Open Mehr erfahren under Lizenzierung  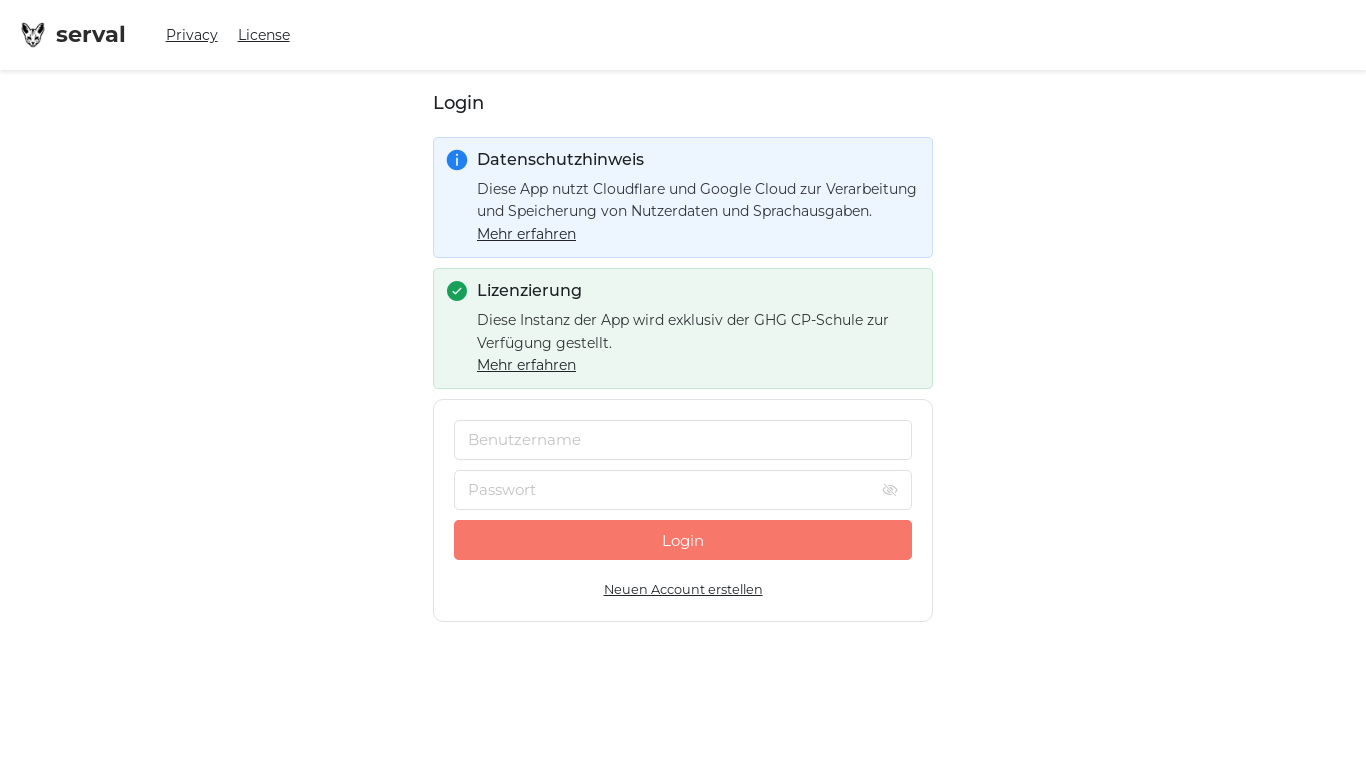(526, 365)
